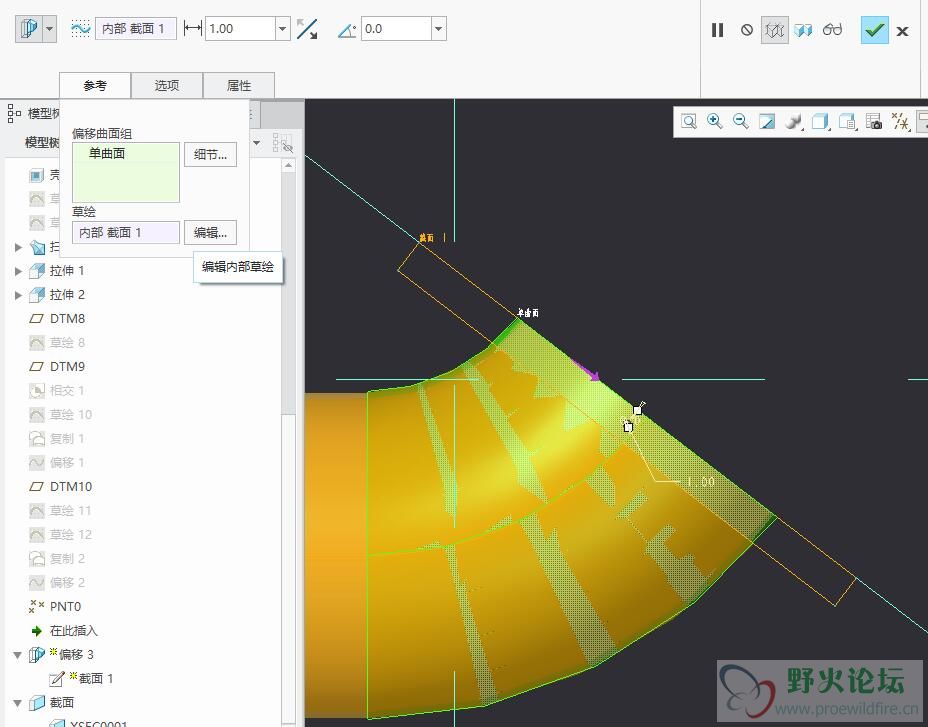Click the PNT0 datum point icon
The image size is (928, 727).
(37, 606)
